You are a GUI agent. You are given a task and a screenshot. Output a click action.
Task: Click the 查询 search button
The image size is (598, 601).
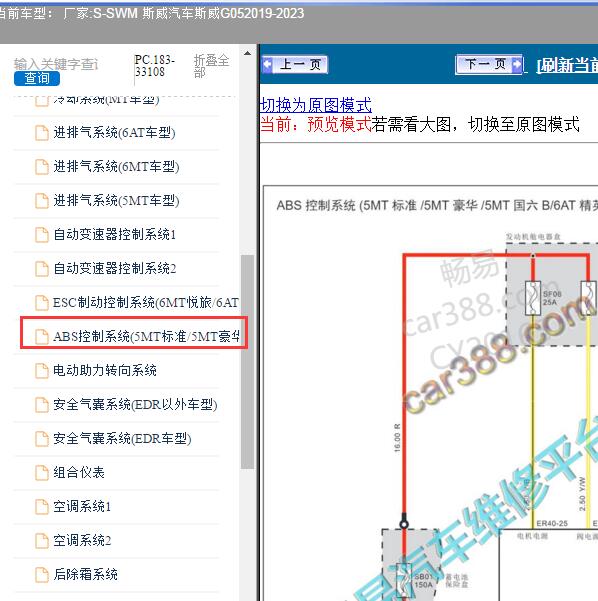click(x=37, y=79)
